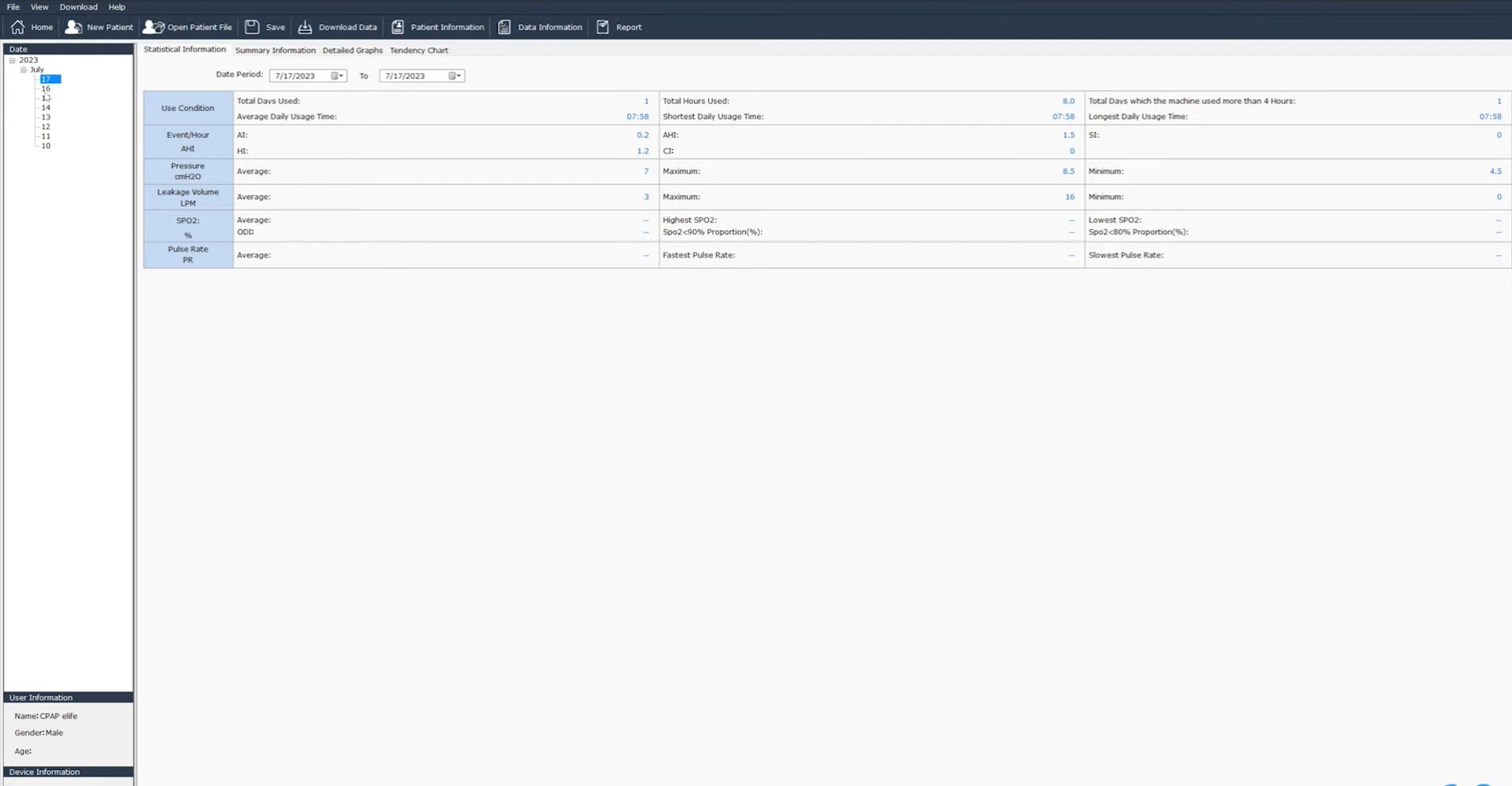Screen dimensions: 1512x786
Task: Open the Download menu
Action: click(x=78, y=7)
